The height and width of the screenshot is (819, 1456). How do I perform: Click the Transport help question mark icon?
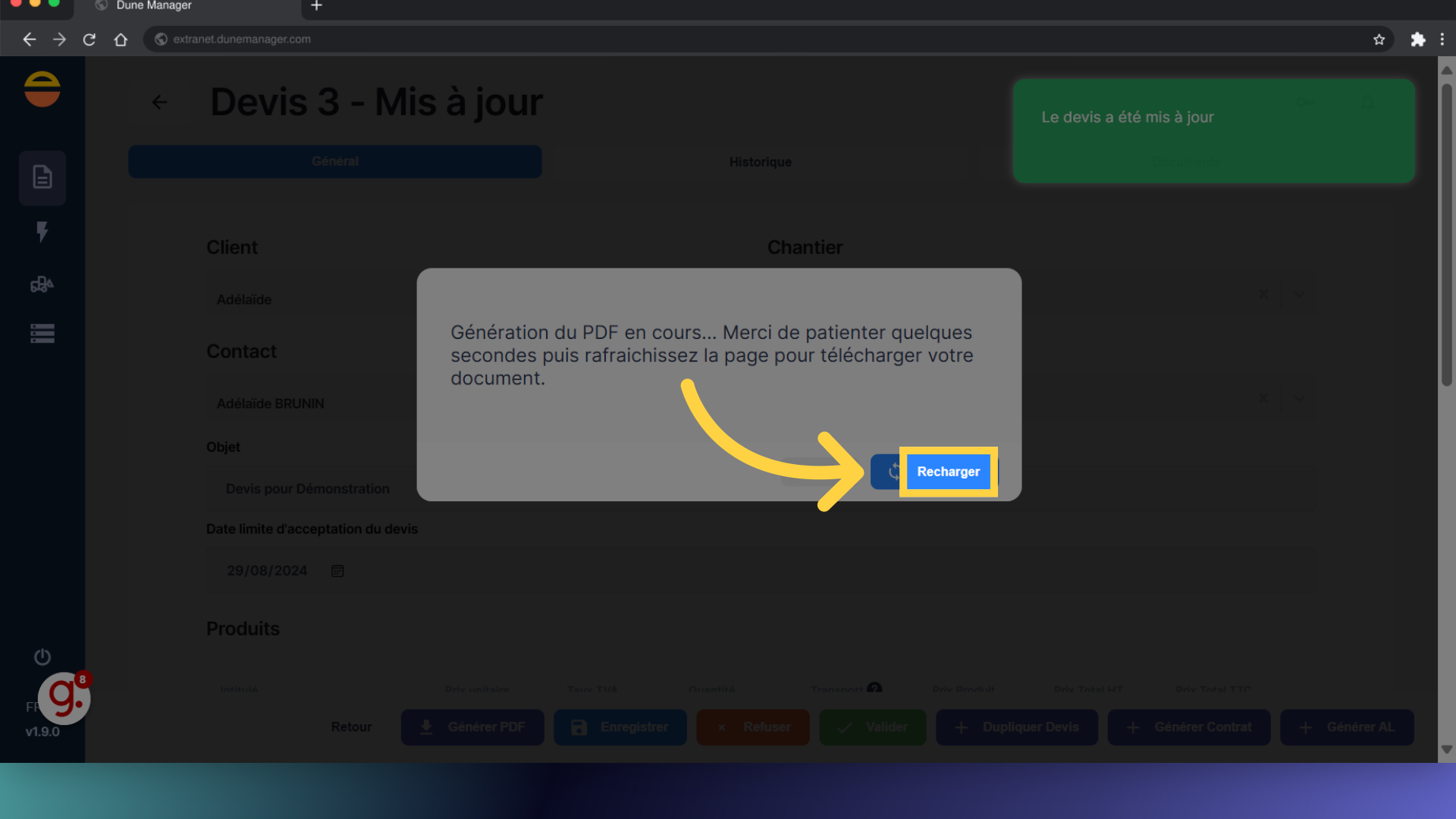[x=874, y=688]
